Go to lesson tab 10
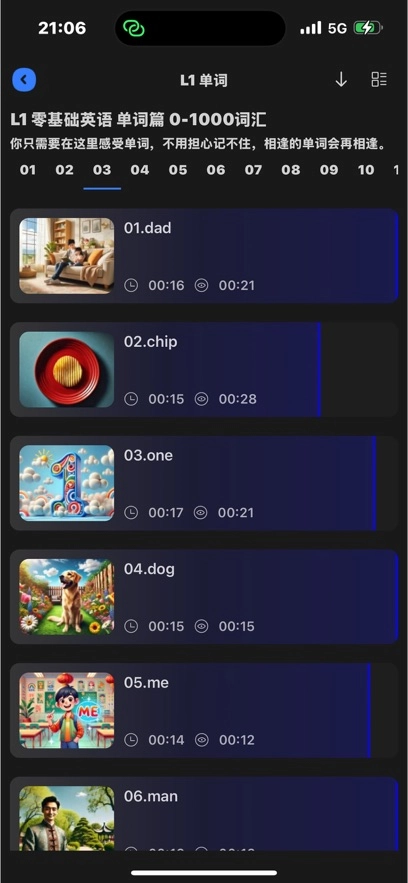 point(366,170)
